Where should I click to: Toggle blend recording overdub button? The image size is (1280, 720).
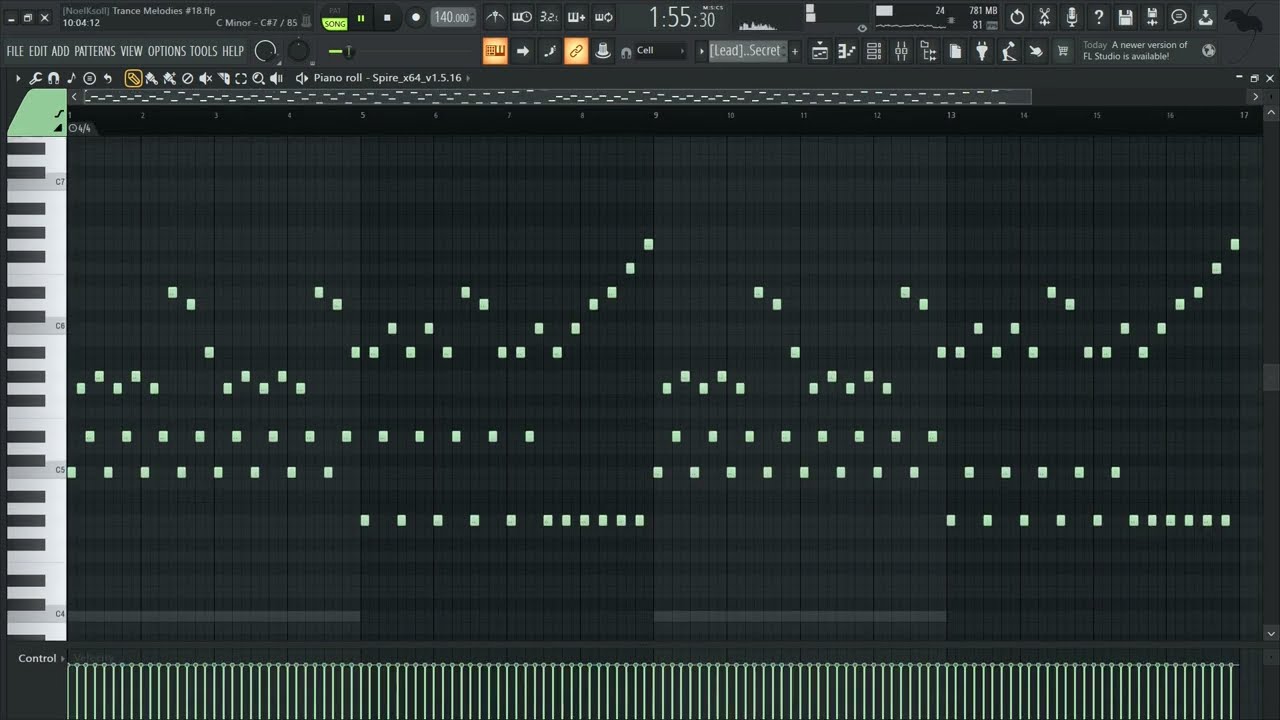tap(576, 17)
